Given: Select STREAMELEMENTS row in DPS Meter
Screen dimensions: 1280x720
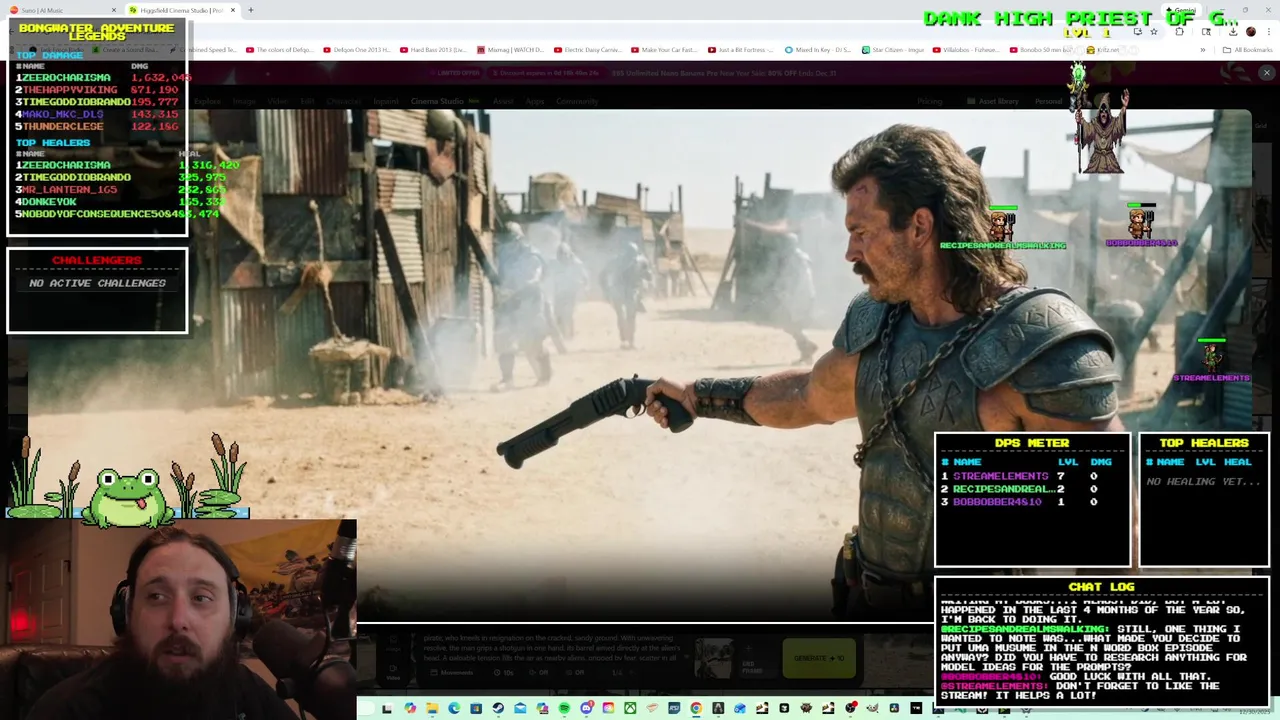Looking at the screenshot, I should [x=1030, y=476].
